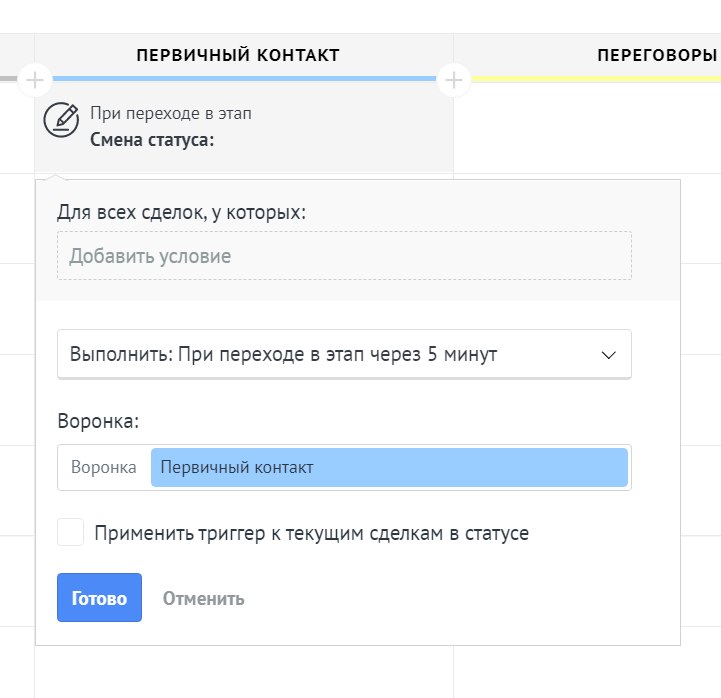Click the Добавить условие field
The width and height of the screenshot is (721, 698).
(344, 256)
